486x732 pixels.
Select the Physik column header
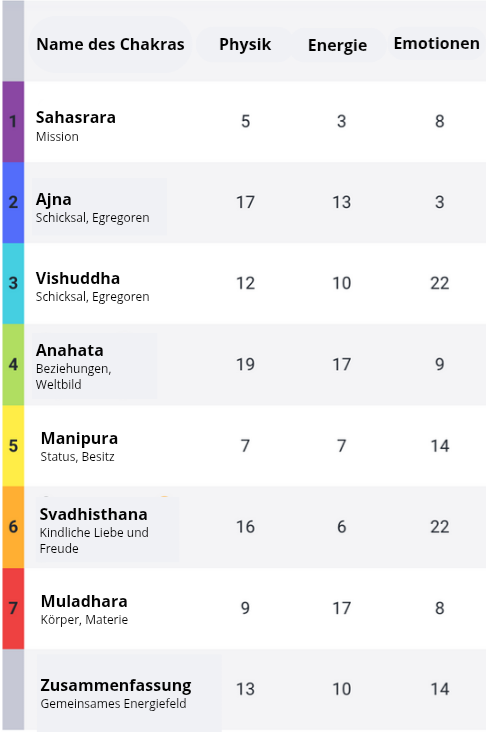tap(245, 44)
